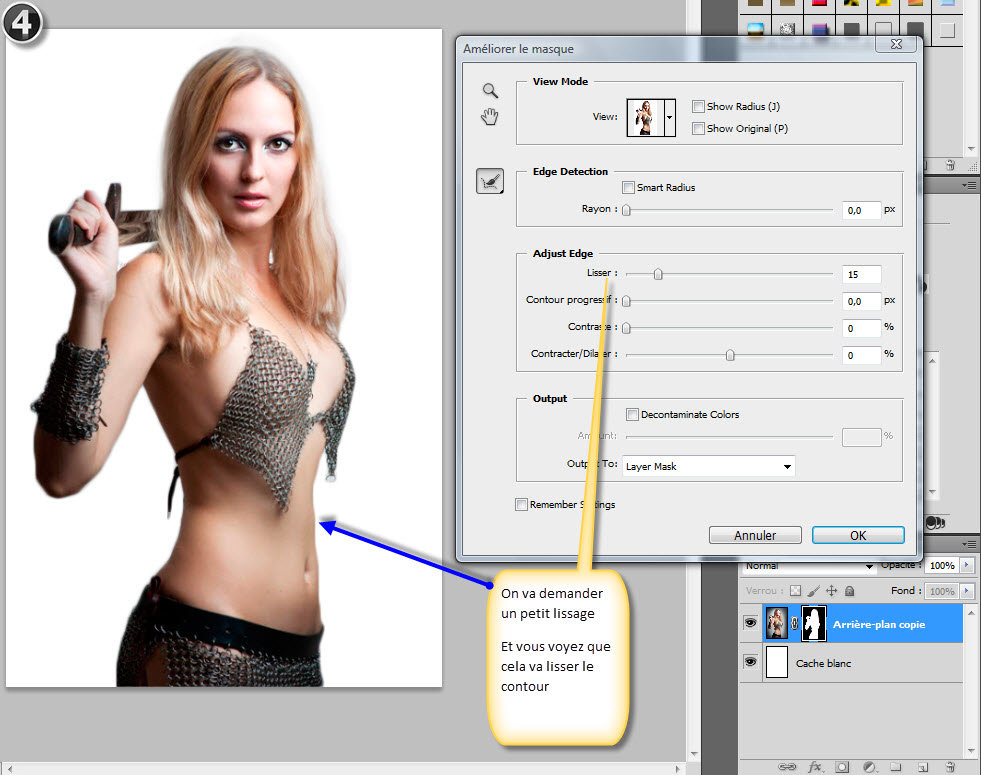This screenshot has width=981, height=775.
Task: Open the View mode thumbnail dropdown
Action: [670, 117]
